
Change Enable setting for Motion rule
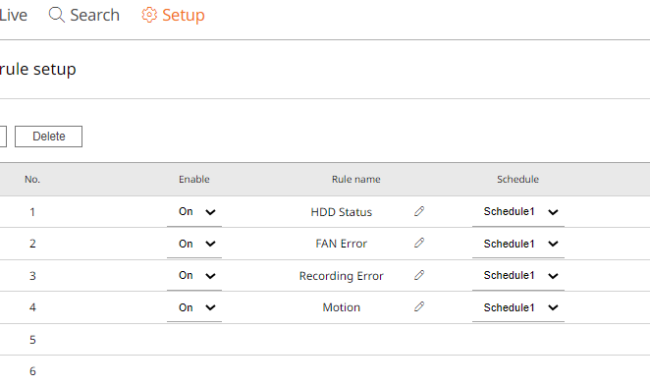click(194, 308)
